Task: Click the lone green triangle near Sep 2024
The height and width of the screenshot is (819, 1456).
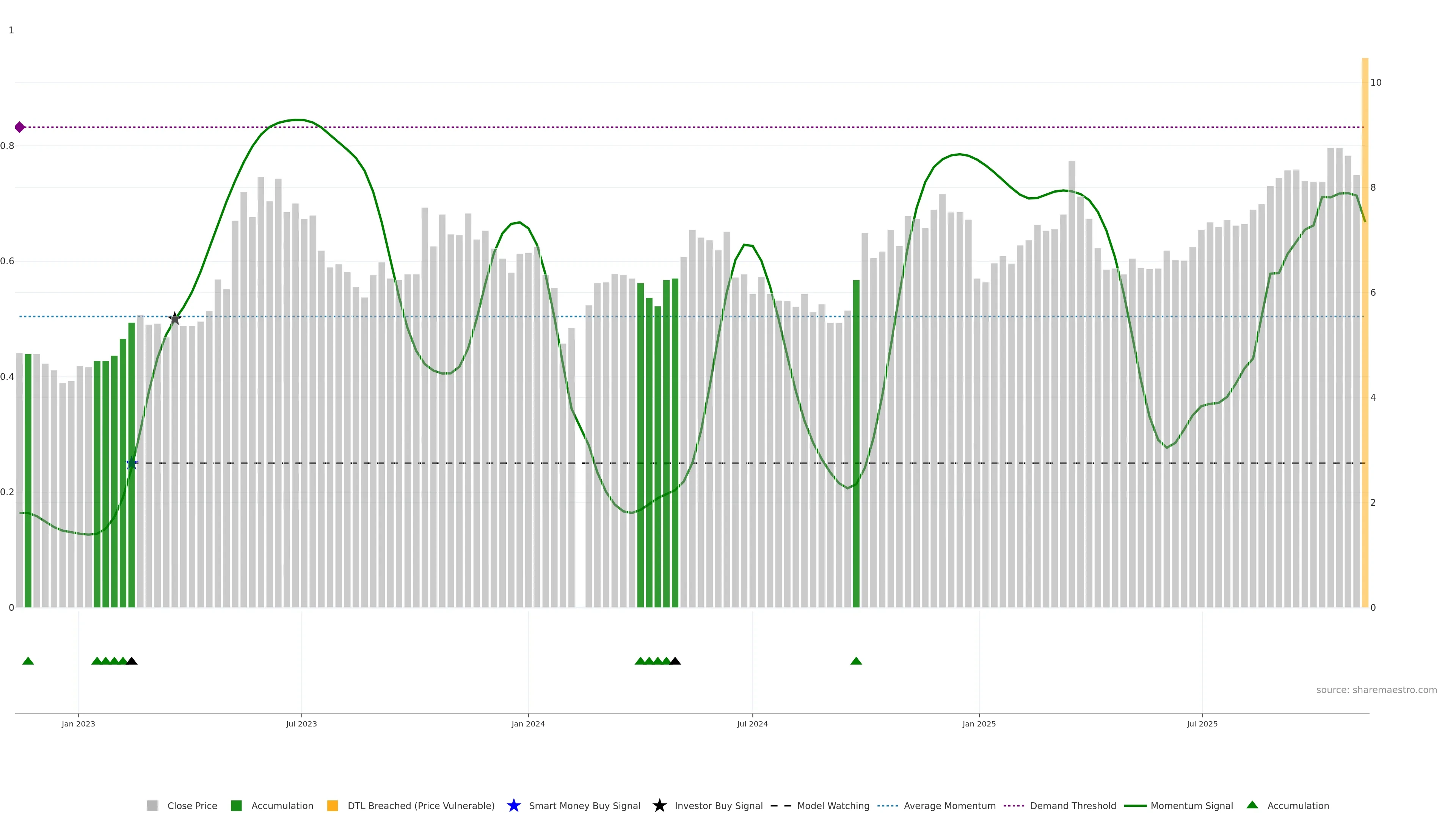Action: [856, 661]
